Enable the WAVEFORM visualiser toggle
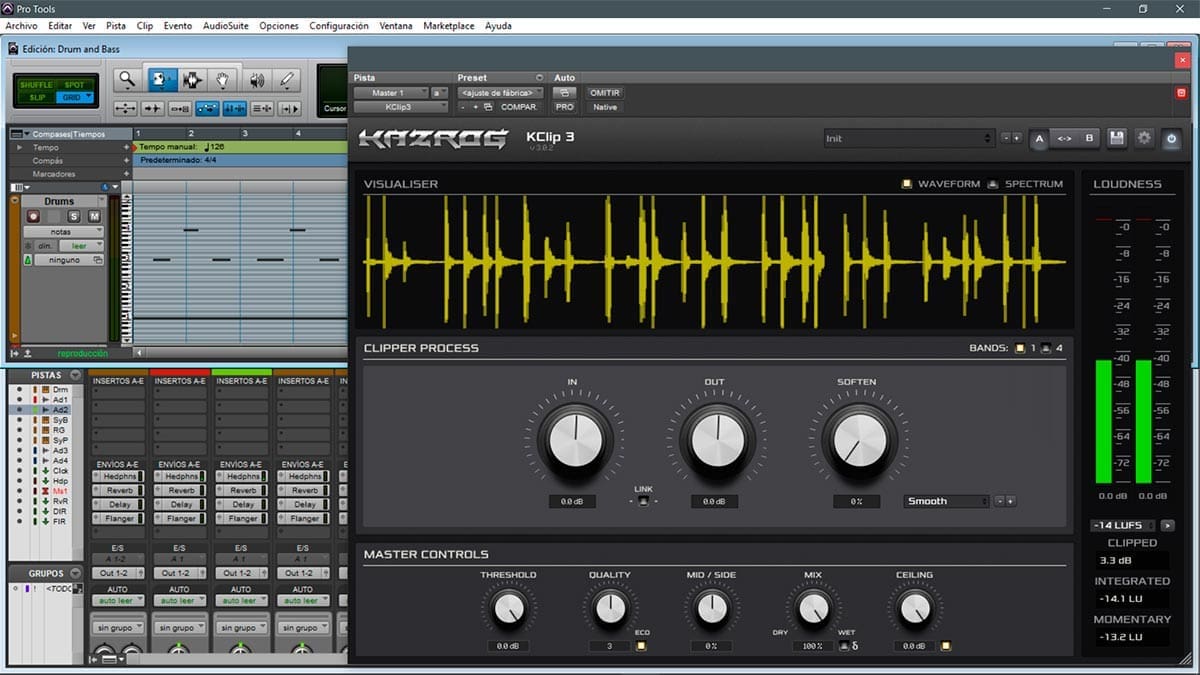The height and width of the screenshot is (675, 1200). (907, 184)
